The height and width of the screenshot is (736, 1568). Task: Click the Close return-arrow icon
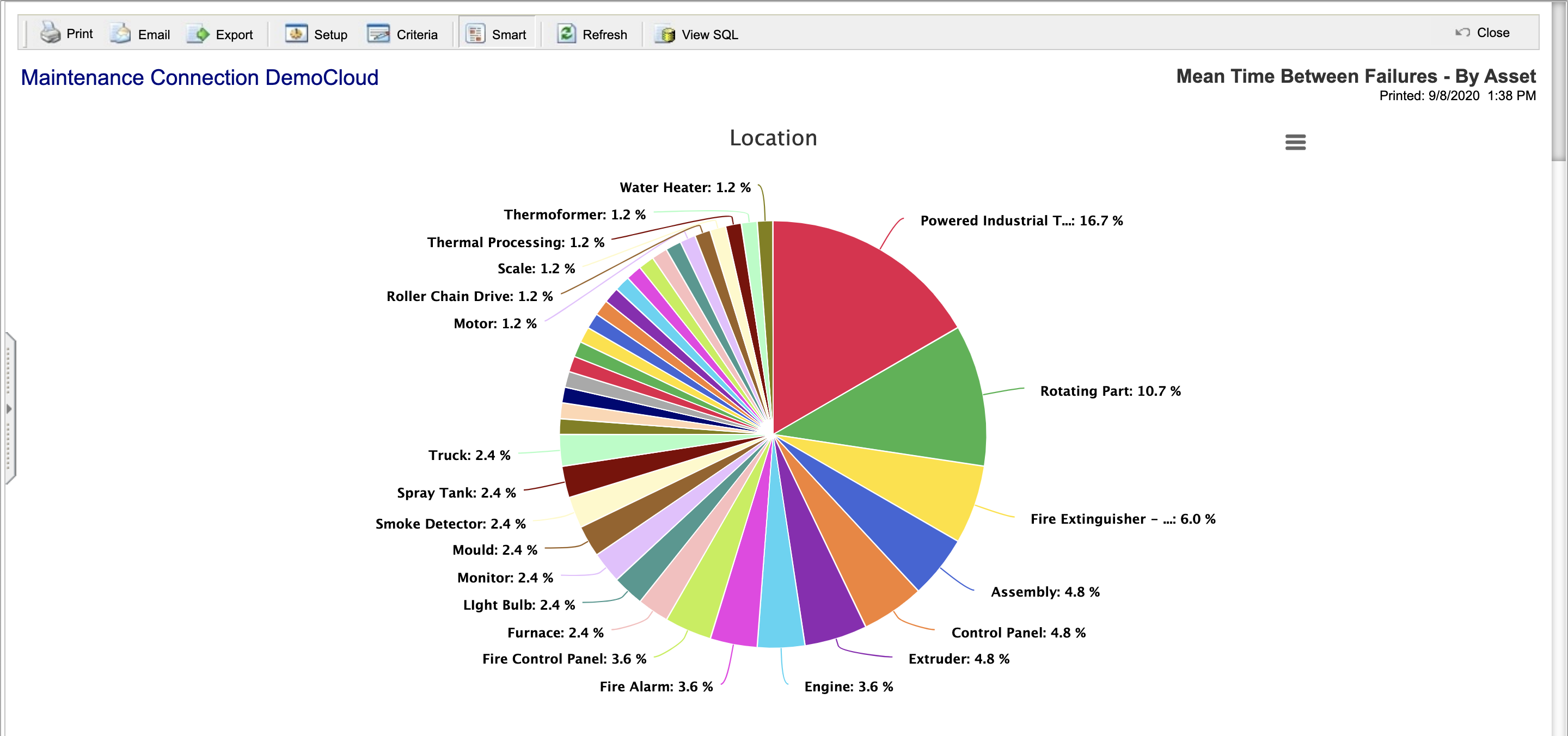pyautogui.click(x=1462, y=32)
